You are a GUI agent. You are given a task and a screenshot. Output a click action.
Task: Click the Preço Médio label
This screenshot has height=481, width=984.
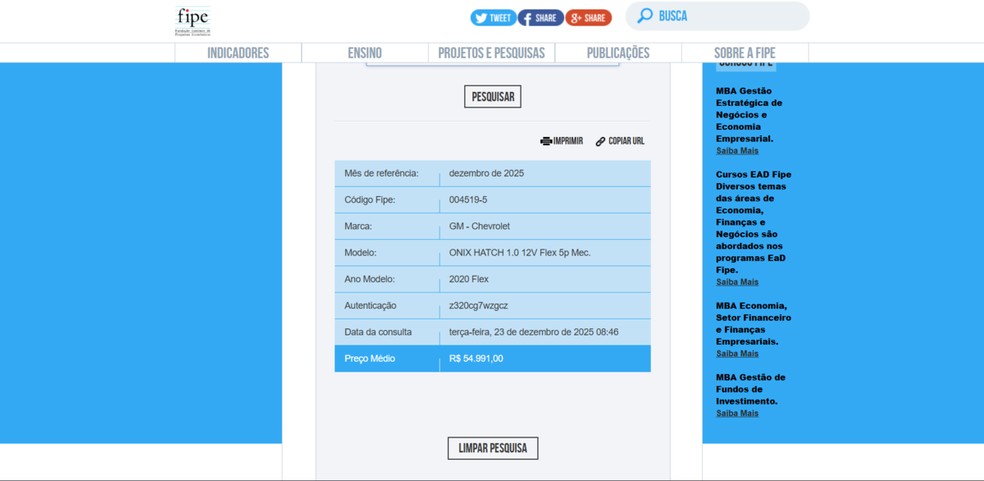point(370,359)
